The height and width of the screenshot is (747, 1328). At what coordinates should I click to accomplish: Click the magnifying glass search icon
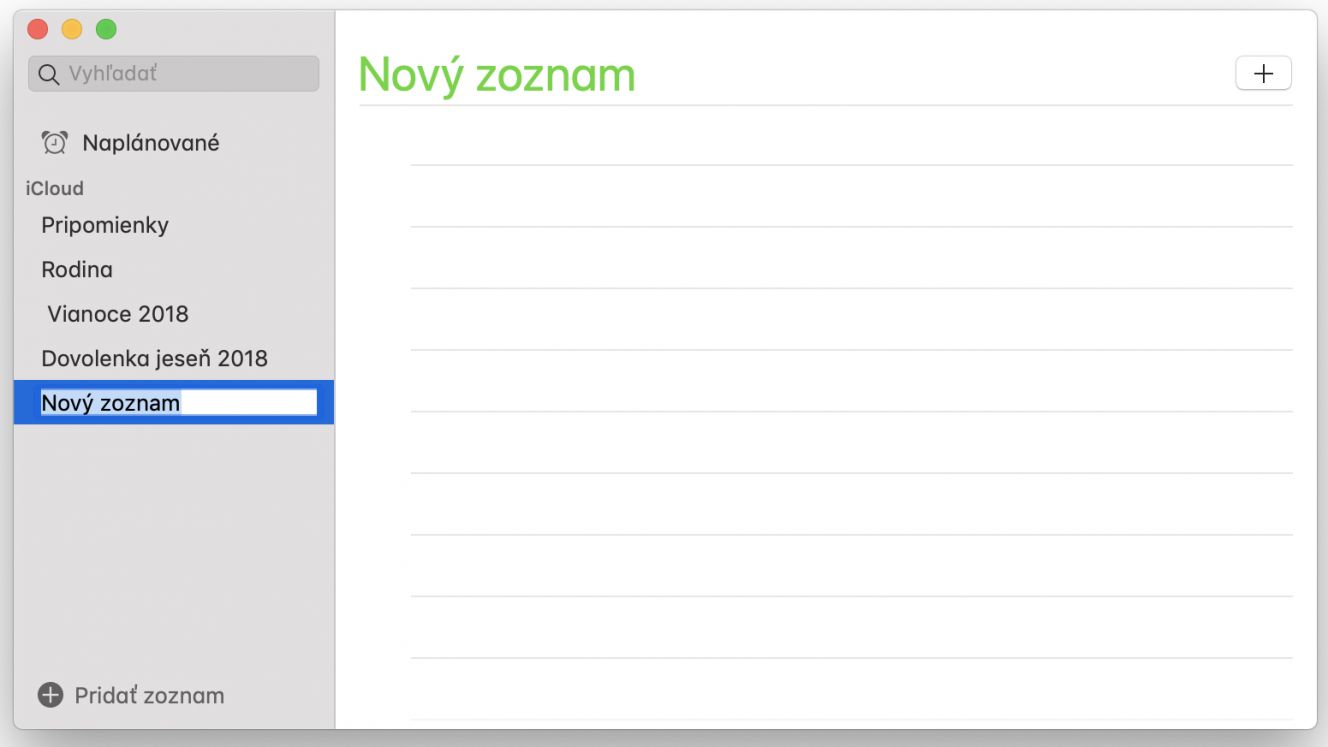(x=48, y=74)
